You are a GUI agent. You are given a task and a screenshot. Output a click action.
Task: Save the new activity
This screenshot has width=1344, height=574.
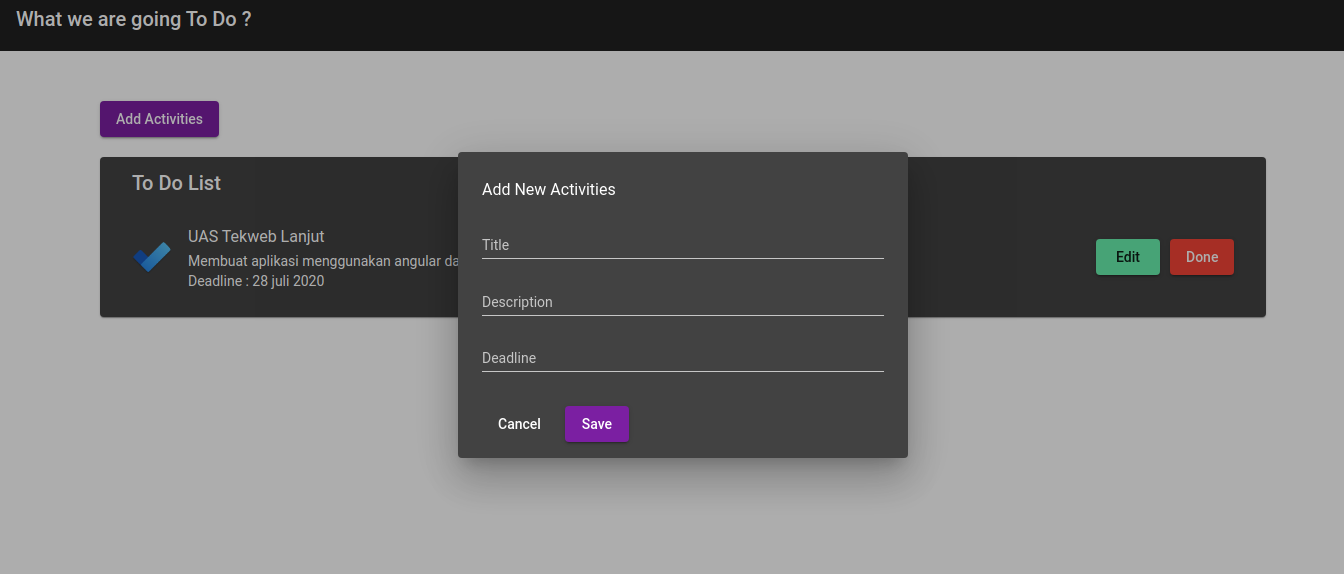597,424
